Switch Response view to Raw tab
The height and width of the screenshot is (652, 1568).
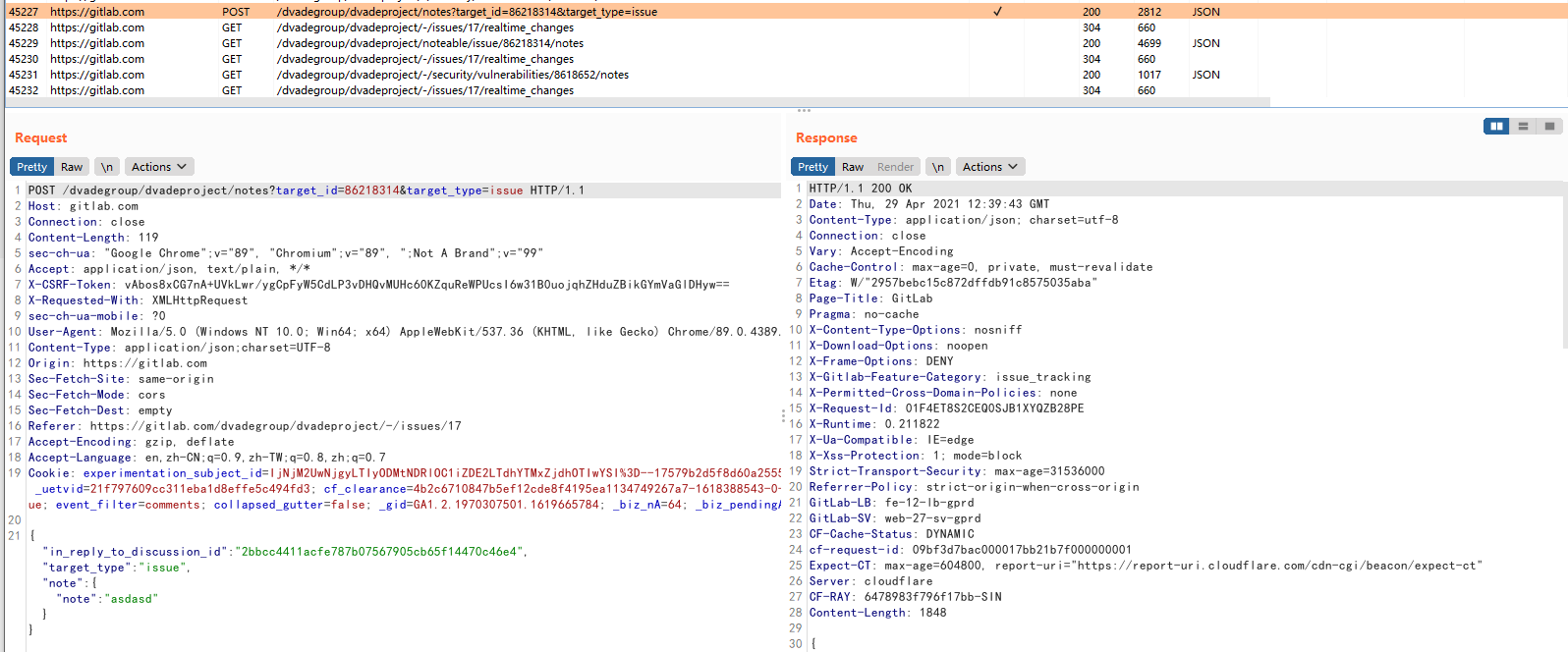coord(853,167)
